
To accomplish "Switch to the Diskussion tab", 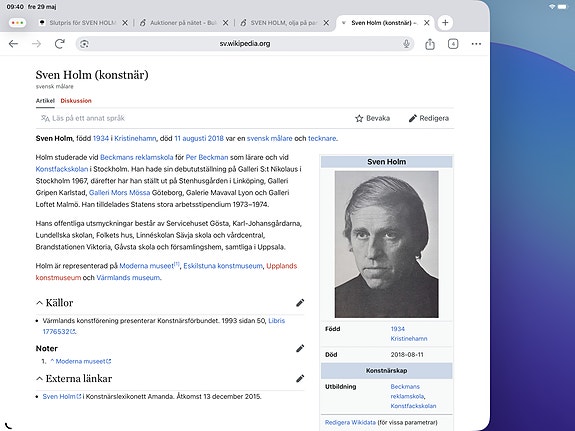I will (76, 101).
